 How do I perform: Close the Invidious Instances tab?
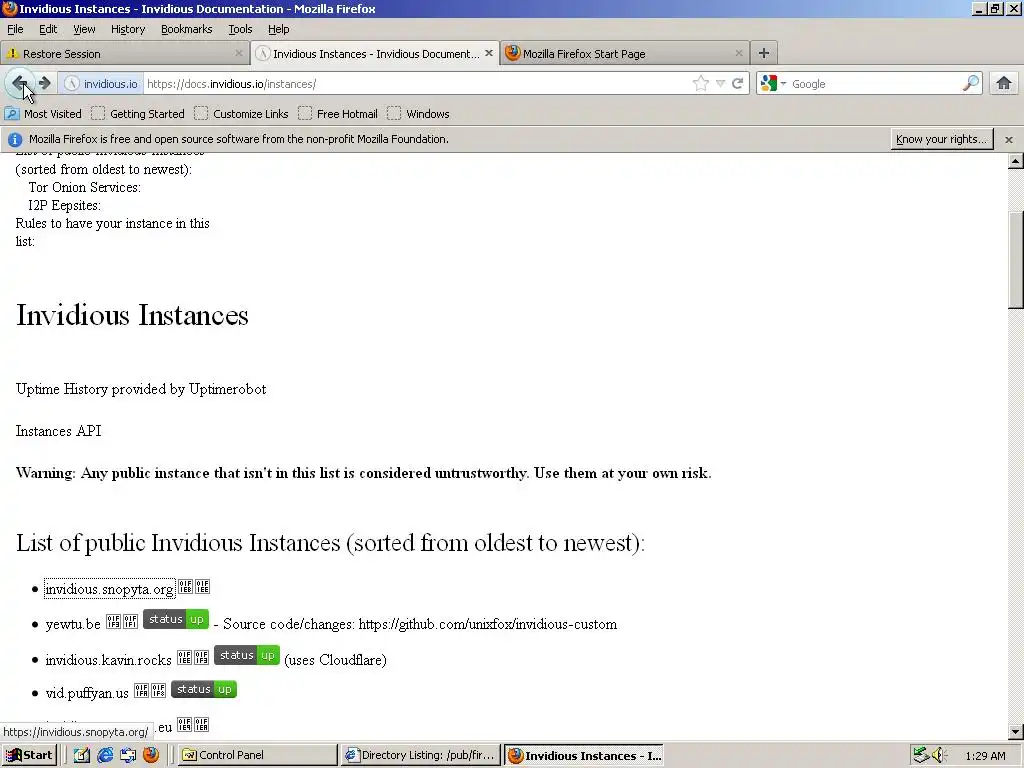488,53
